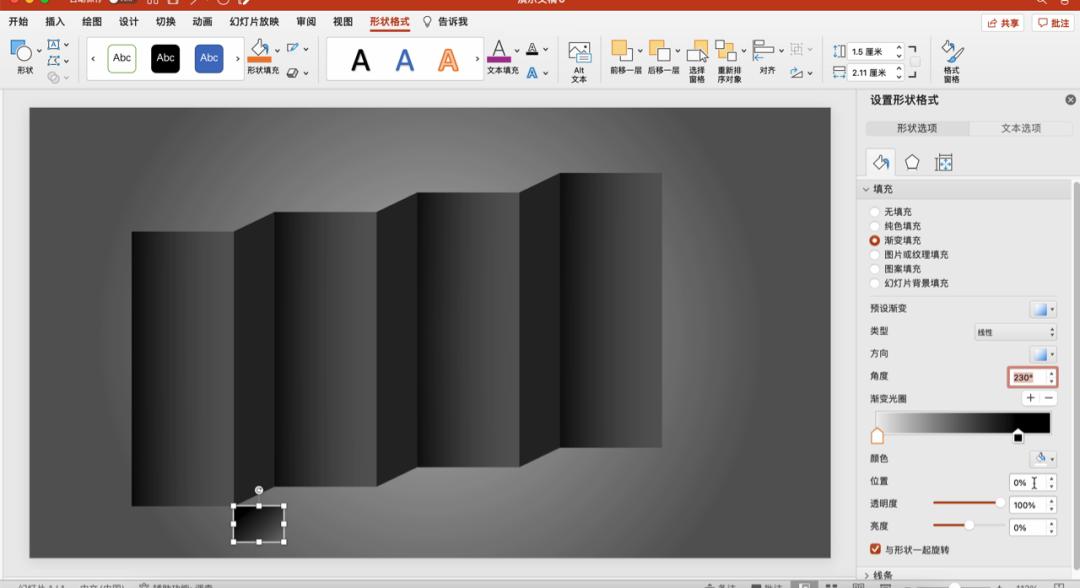Click the 批注 comments button
Viewport: 1080px width, 588px height.
tap(1053, 23)
